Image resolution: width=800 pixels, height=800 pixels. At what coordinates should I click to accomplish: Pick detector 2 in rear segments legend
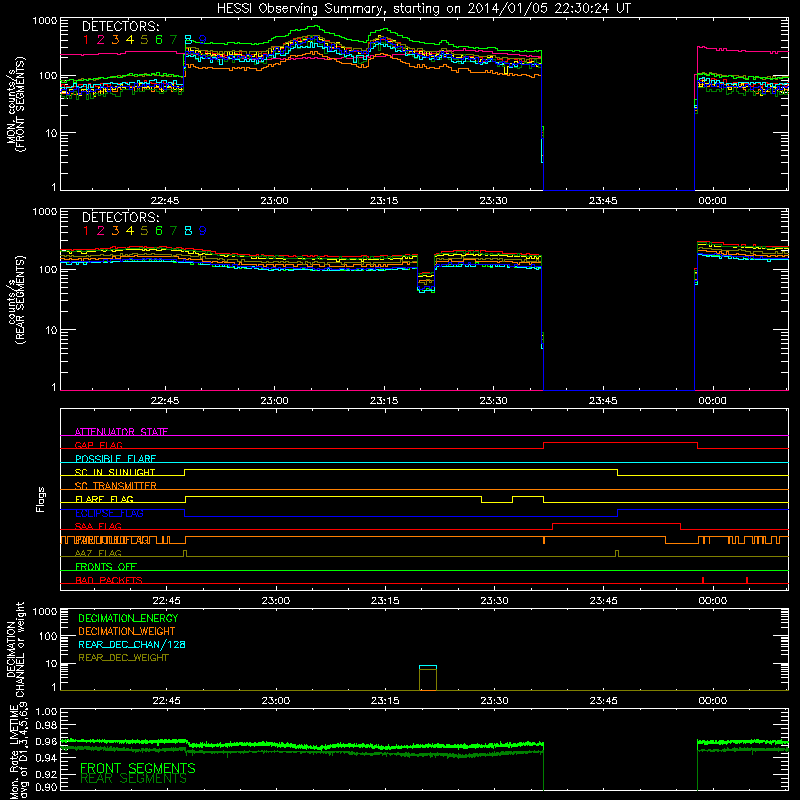[101, 231]
